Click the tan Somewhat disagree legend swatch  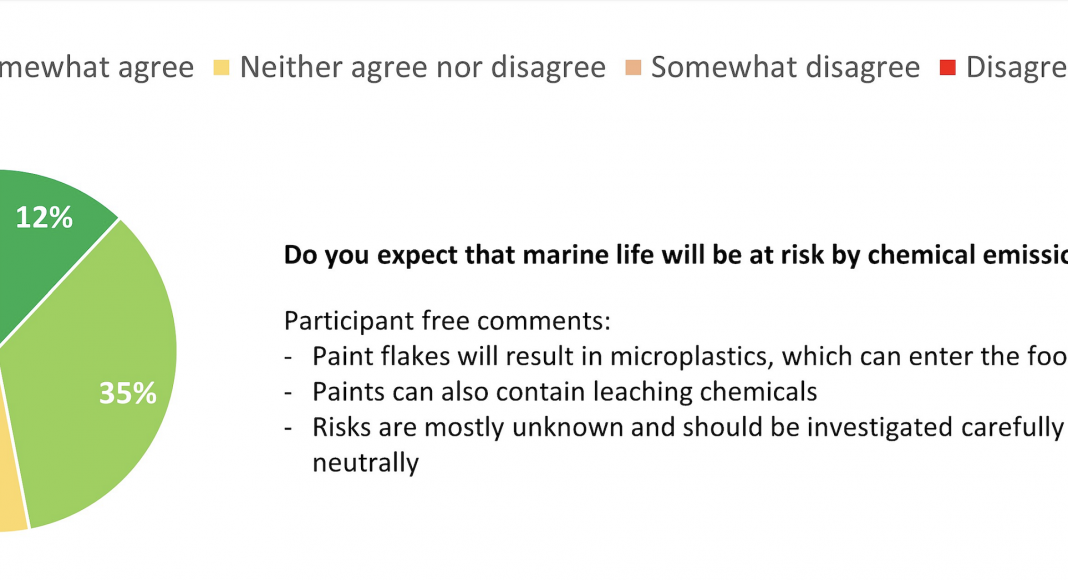[633, 67]
